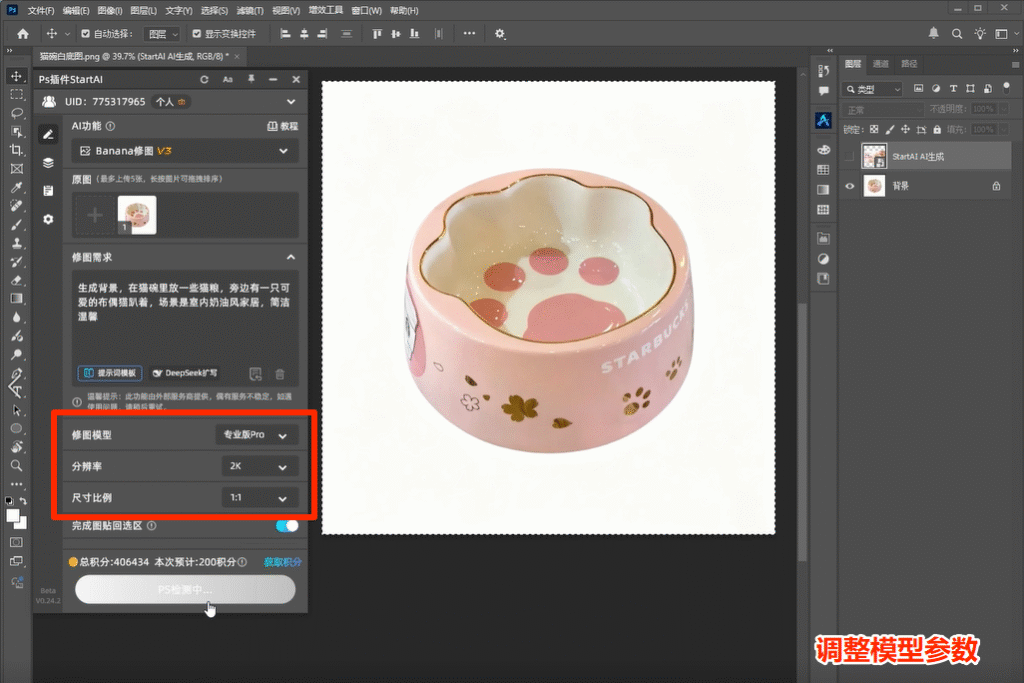Pin the StartAI plugin panel
Screen dimensions: 1024x683
coord(251,79)
